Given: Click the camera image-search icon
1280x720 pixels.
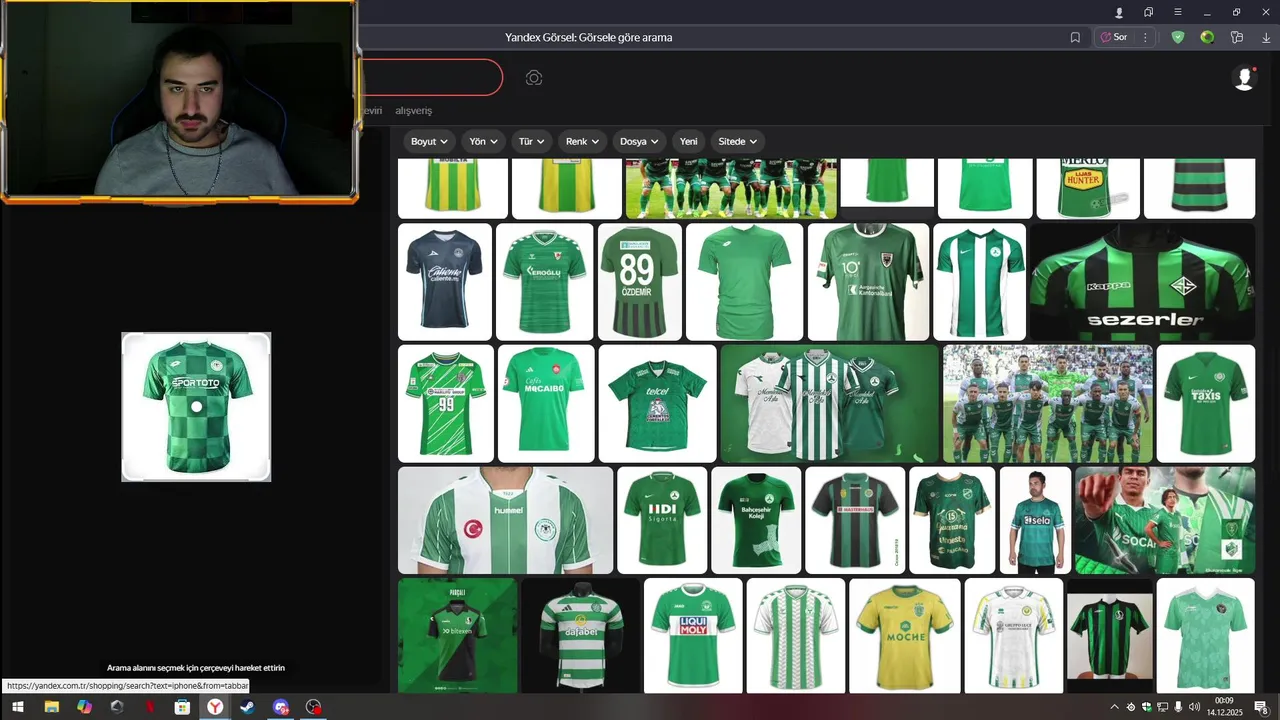Looking at the screenshot, I should tap(534, 78).
